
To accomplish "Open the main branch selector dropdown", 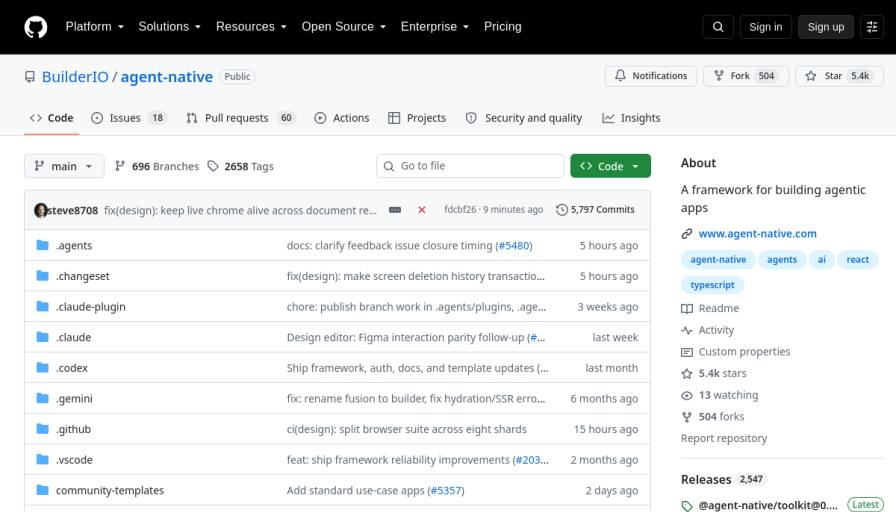I will (64, 166).
